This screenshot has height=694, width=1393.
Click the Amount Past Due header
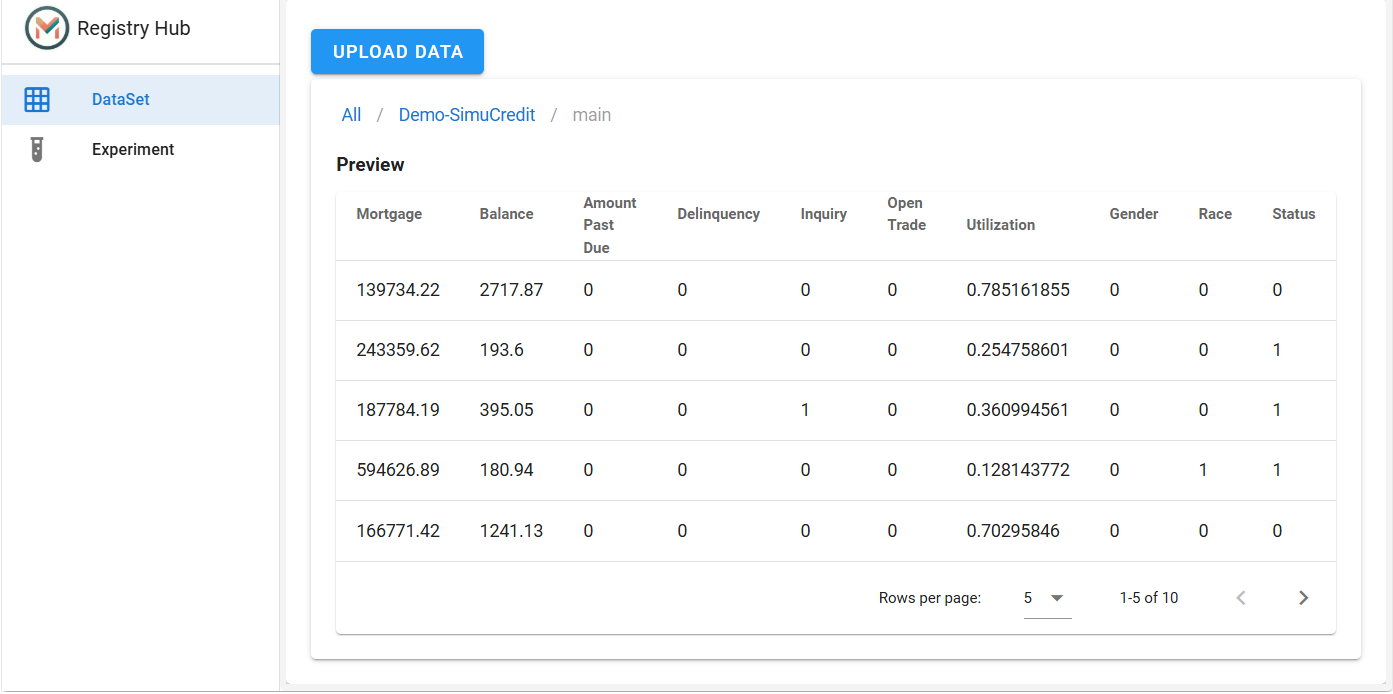click(610, 225)
